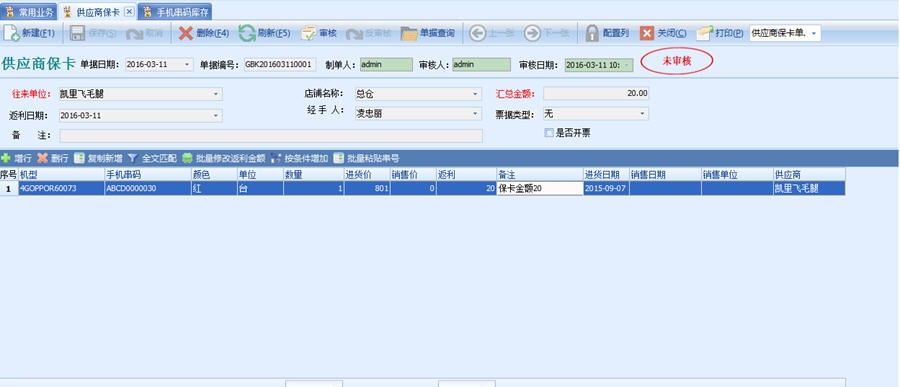Viewport: 900px width, 387px height.
Task: Click into the 备注 remarks field
Action: point(271,136)
